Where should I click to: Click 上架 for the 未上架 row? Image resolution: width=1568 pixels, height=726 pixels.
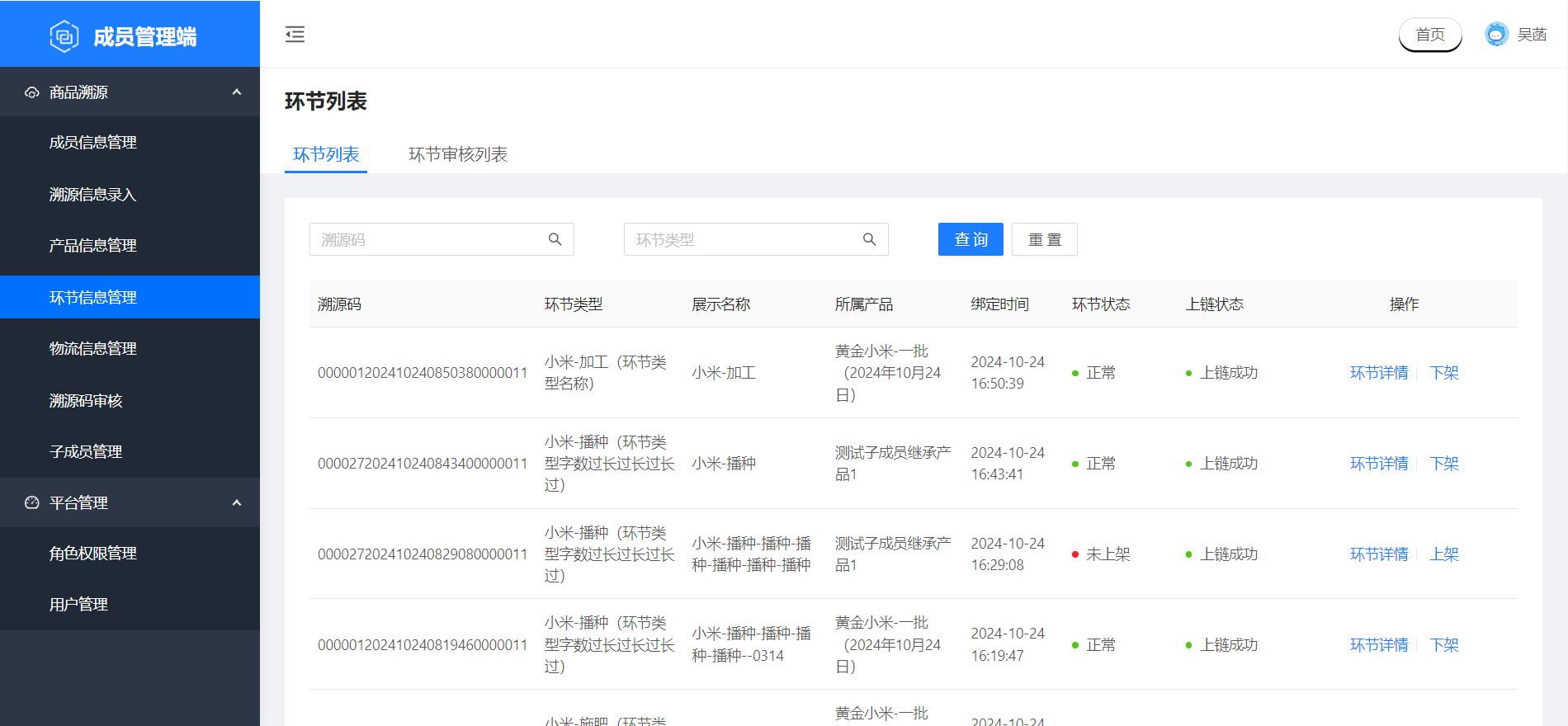(x=1443, y=554)
